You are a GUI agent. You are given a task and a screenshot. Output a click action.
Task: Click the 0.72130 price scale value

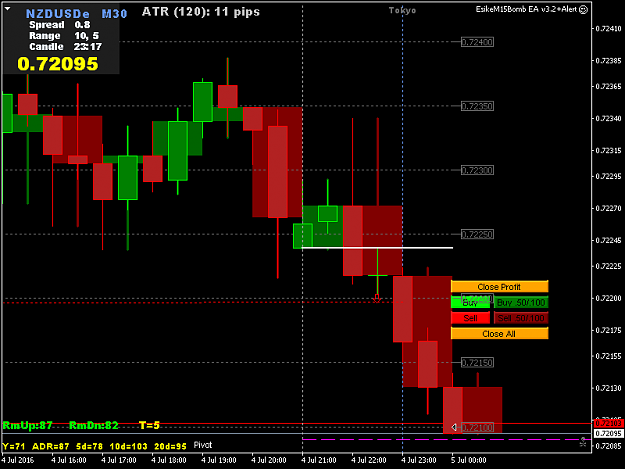[x=608, y=388]
